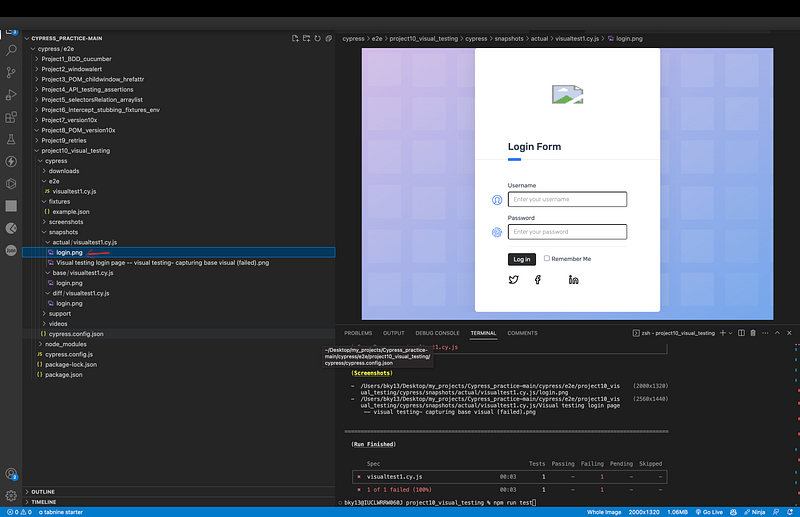The height and width of the screenshot is (517, 800).
Task: Click the Log in button
Action: point(521,259)
